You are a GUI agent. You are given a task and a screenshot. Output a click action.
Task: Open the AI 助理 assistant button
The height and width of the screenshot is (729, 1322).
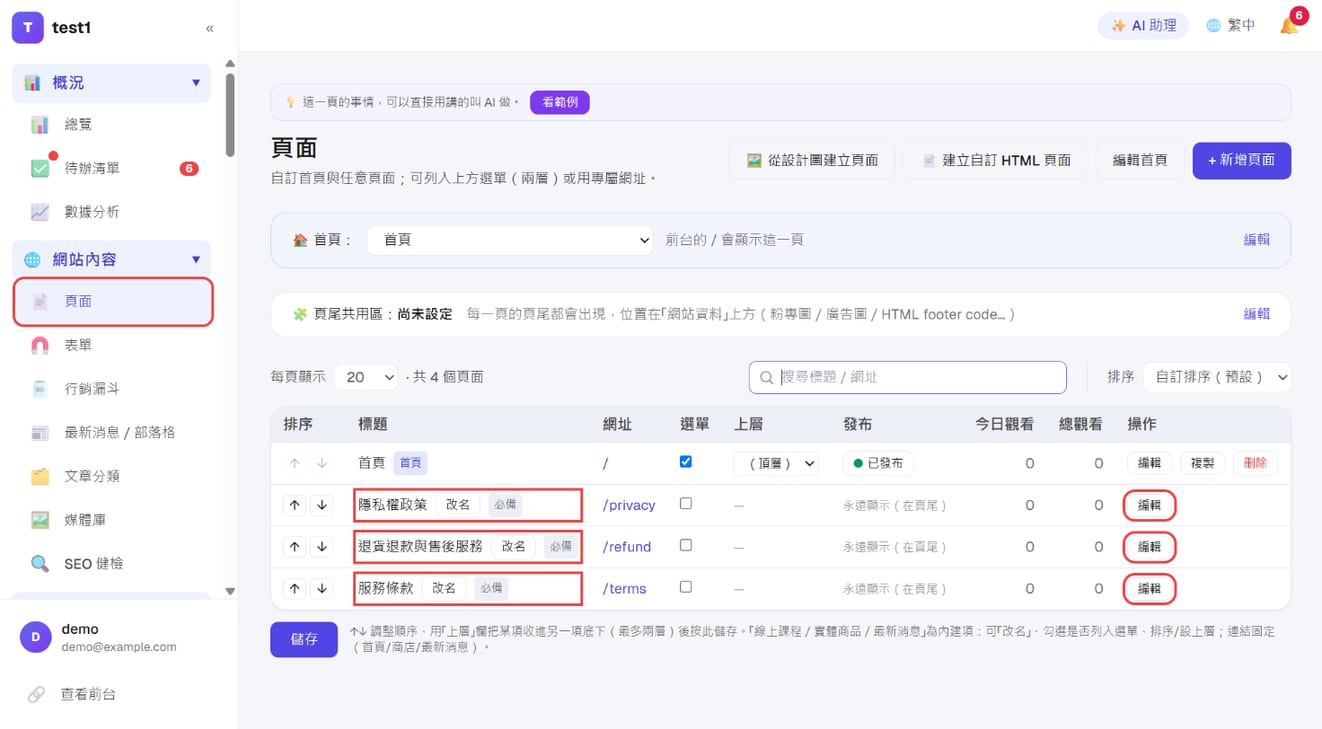click(x=1143, y=26)
